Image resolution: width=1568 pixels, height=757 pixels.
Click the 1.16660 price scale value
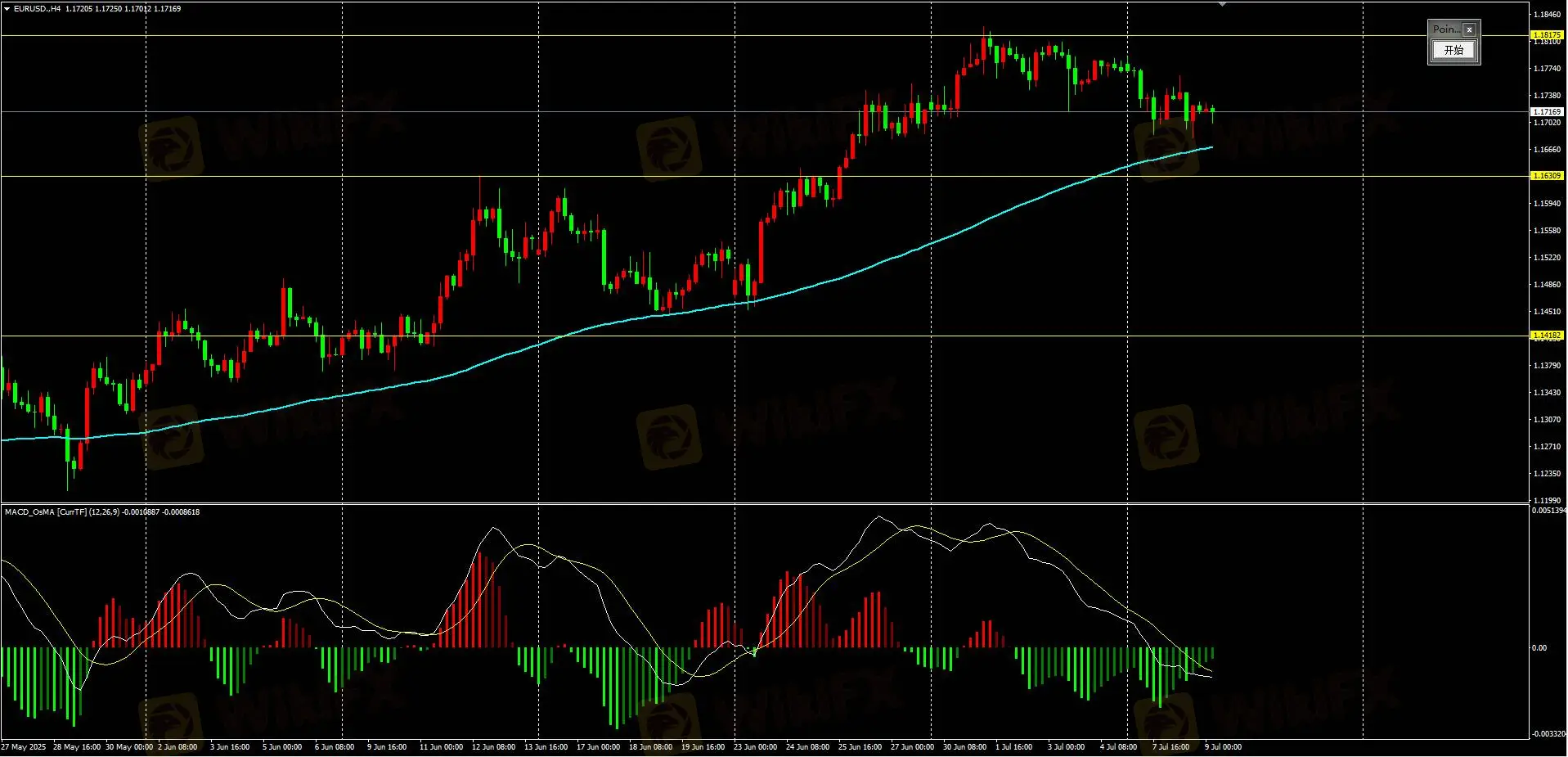click(x=1547, y=150)
